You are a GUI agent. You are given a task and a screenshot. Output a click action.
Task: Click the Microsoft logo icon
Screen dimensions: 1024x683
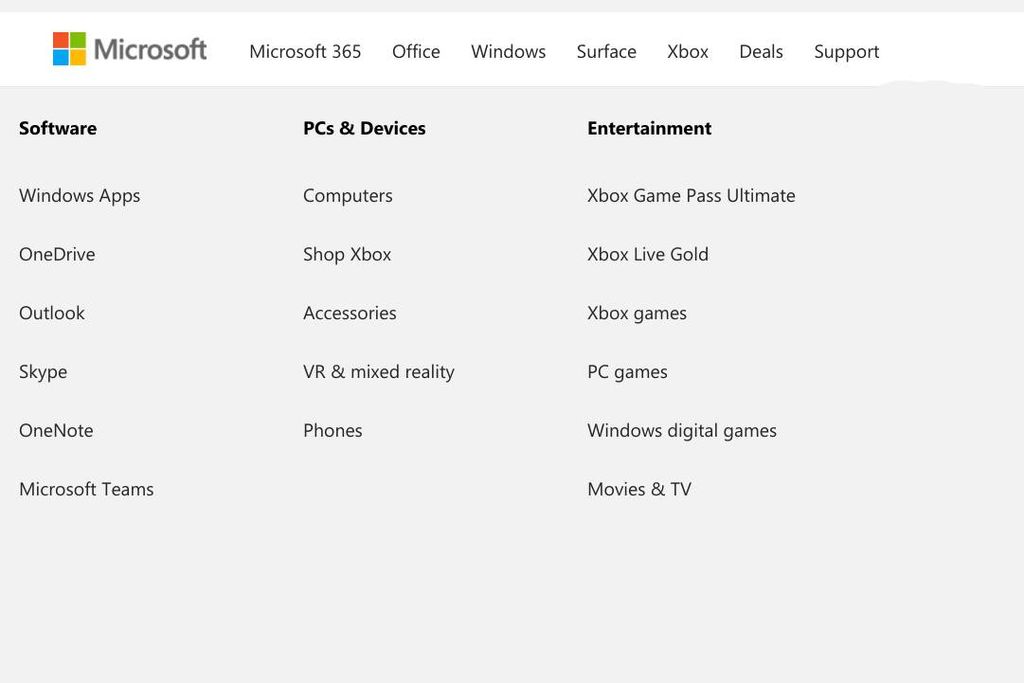(x=69, y=48)
